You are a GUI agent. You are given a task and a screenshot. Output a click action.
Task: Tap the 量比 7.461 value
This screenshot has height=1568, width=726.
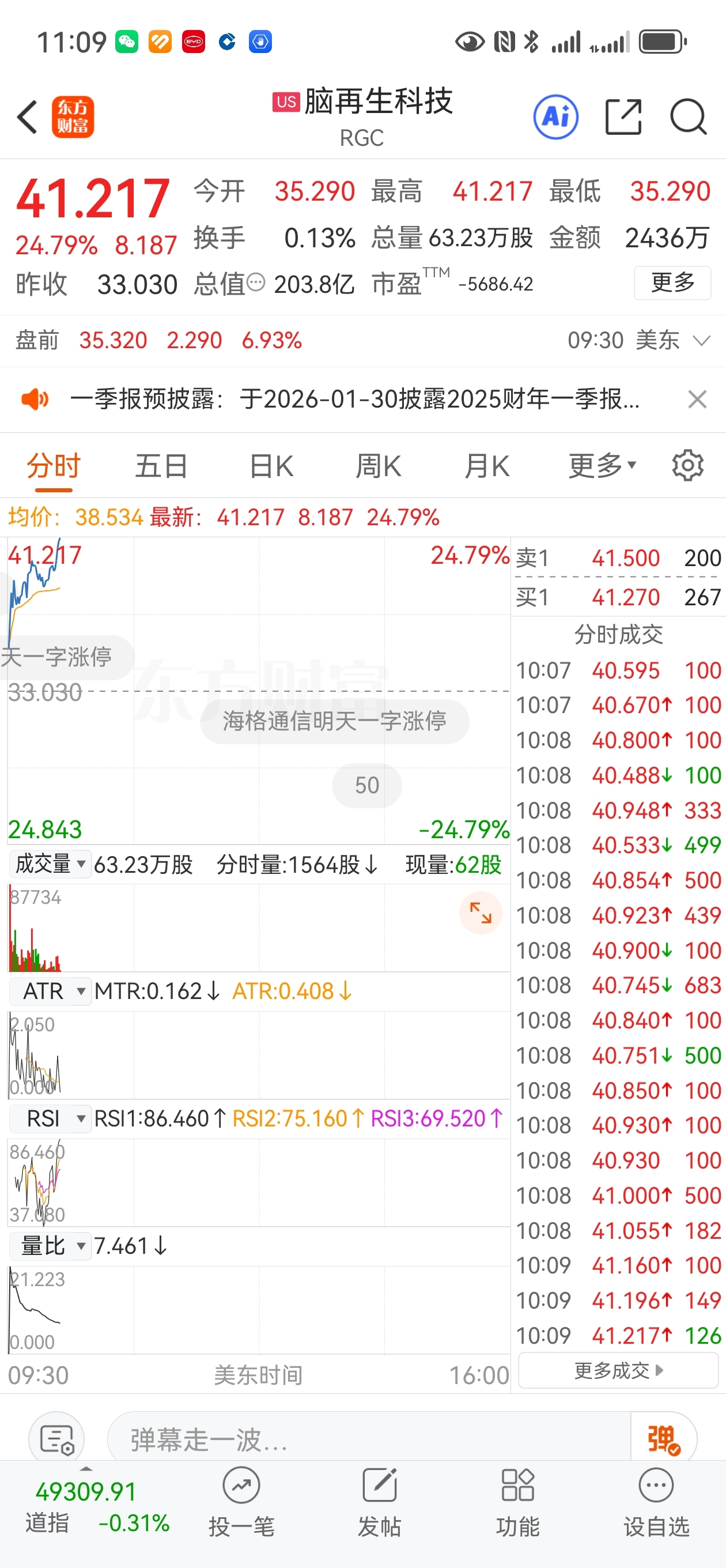coord(130,1246)
